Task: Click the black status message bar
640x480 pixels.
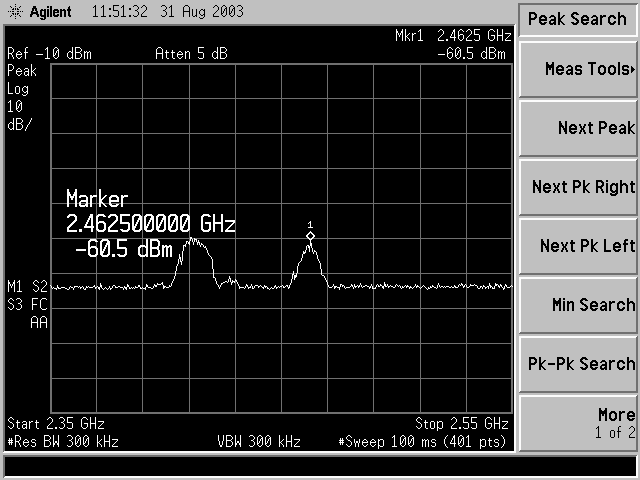Action: [x=320, y=466]
